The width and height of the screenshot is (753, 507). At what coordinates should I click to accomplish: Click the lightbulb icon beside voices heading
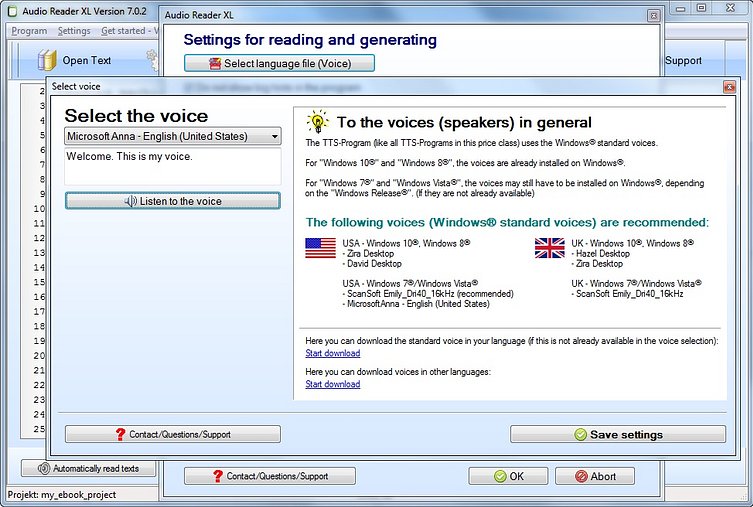coord(317,122)
